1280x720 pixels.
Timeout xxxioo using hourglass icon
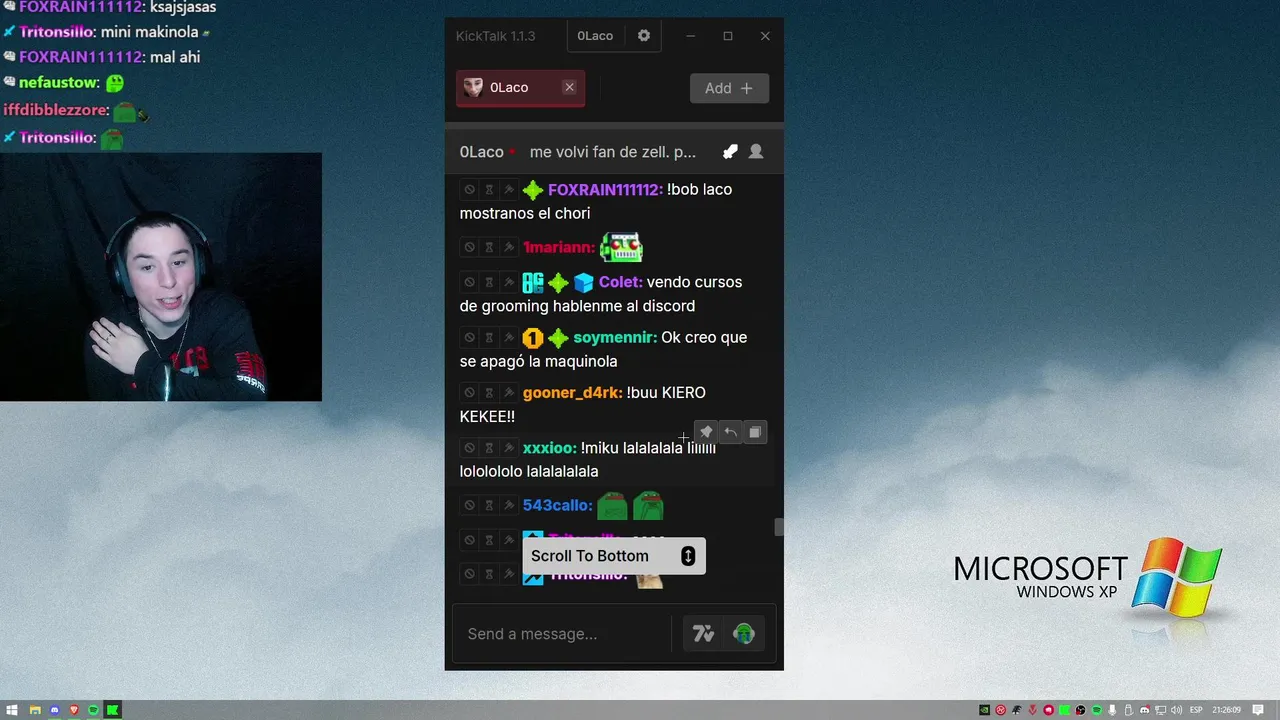coord(489,448)
